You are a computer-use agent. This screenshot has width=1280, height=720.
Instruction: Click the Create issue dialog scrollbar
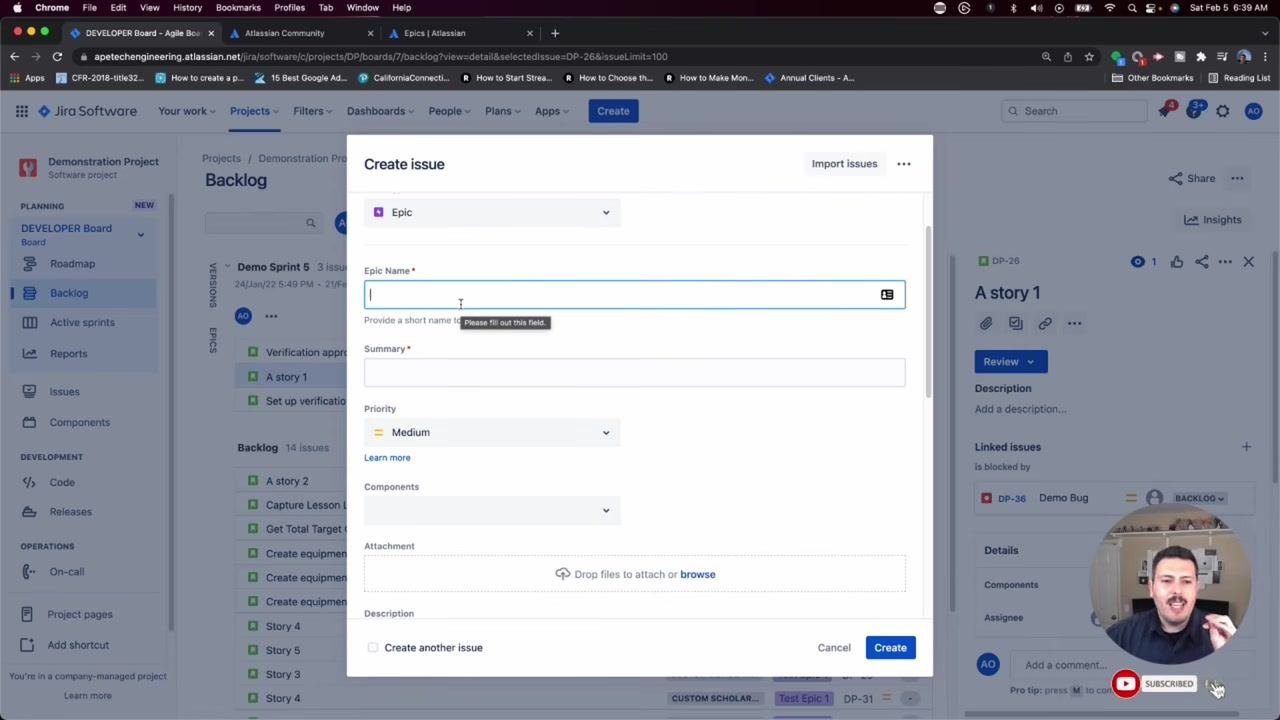click(928, 310)
